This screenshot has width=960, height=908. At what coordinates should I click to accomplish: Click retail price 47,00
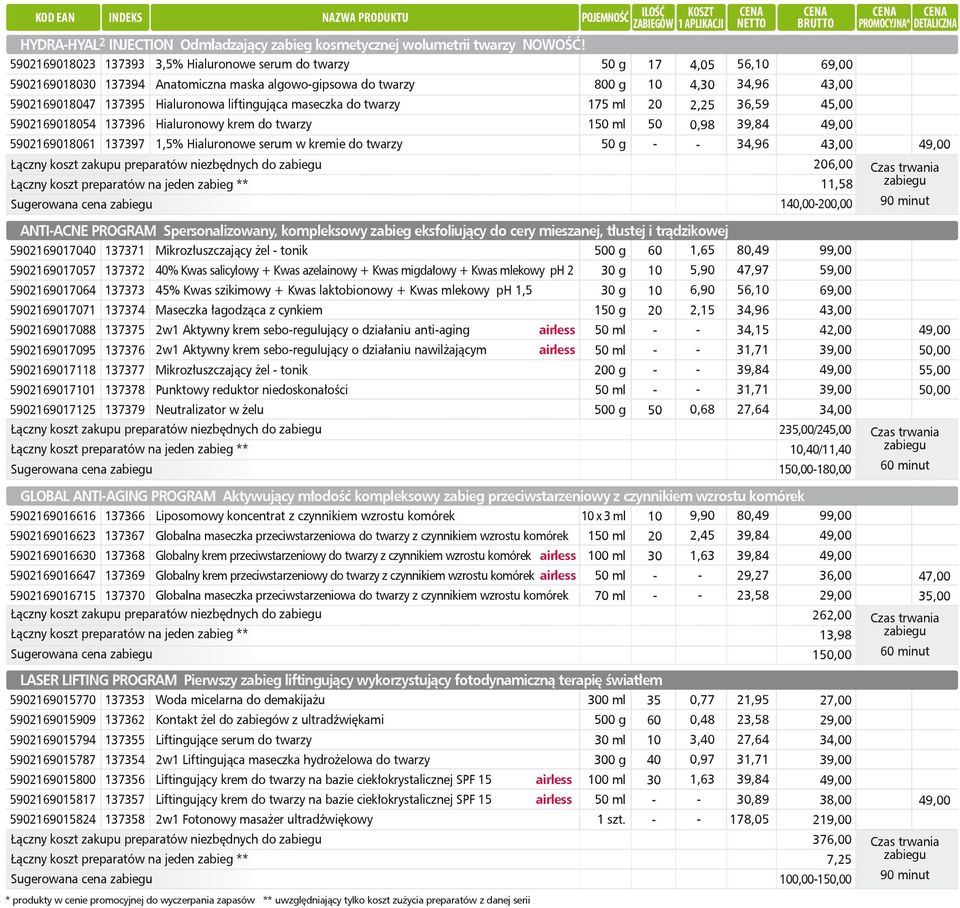(x=934, y=576)
